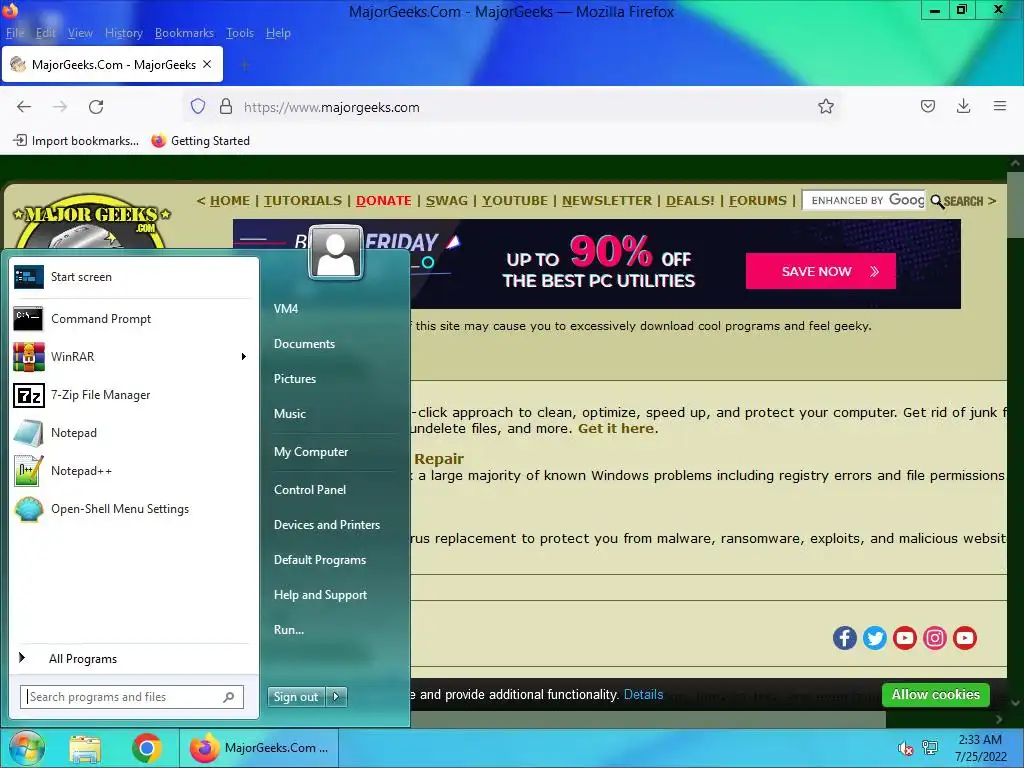The height and width of the screenshot is (768, 1024).
Task: Bookmark this page with the star
Action: [825, 106]
